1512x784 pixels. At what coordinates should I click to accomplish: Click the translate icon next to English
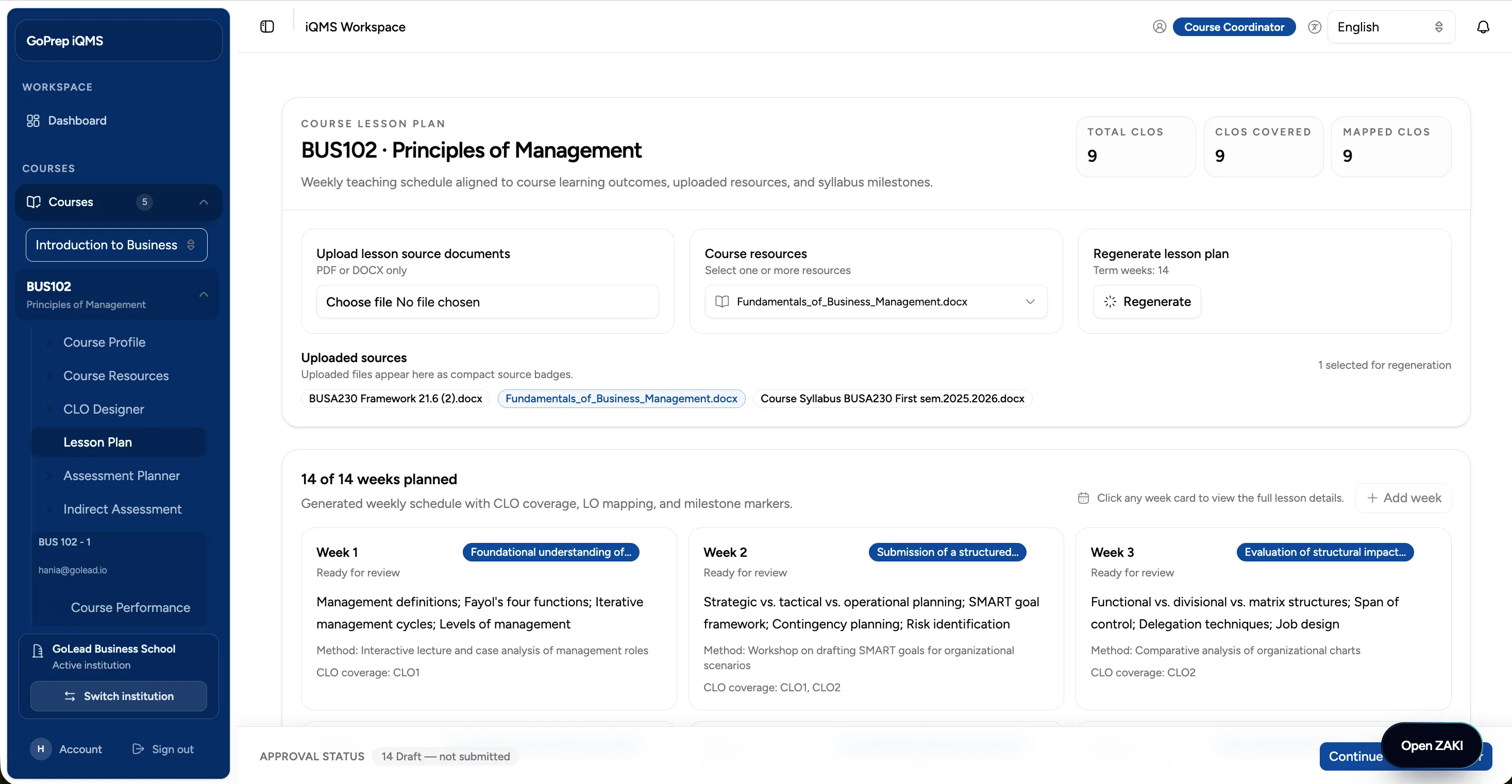click(x=1314, y=27)
